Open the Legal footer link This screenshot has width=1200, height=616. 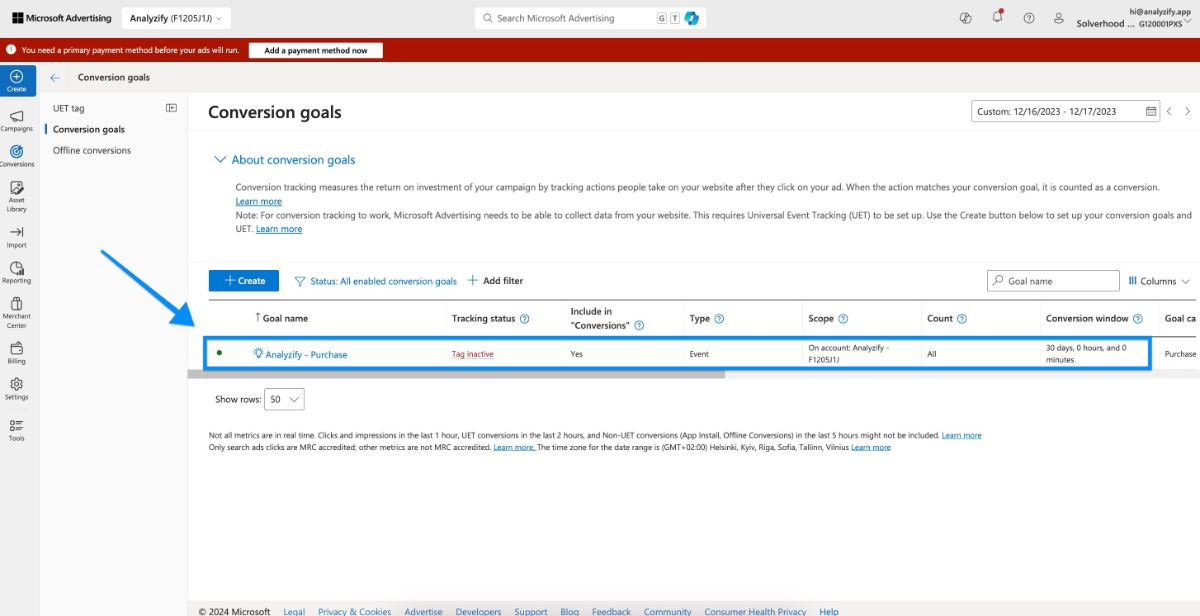click(294, 611)
